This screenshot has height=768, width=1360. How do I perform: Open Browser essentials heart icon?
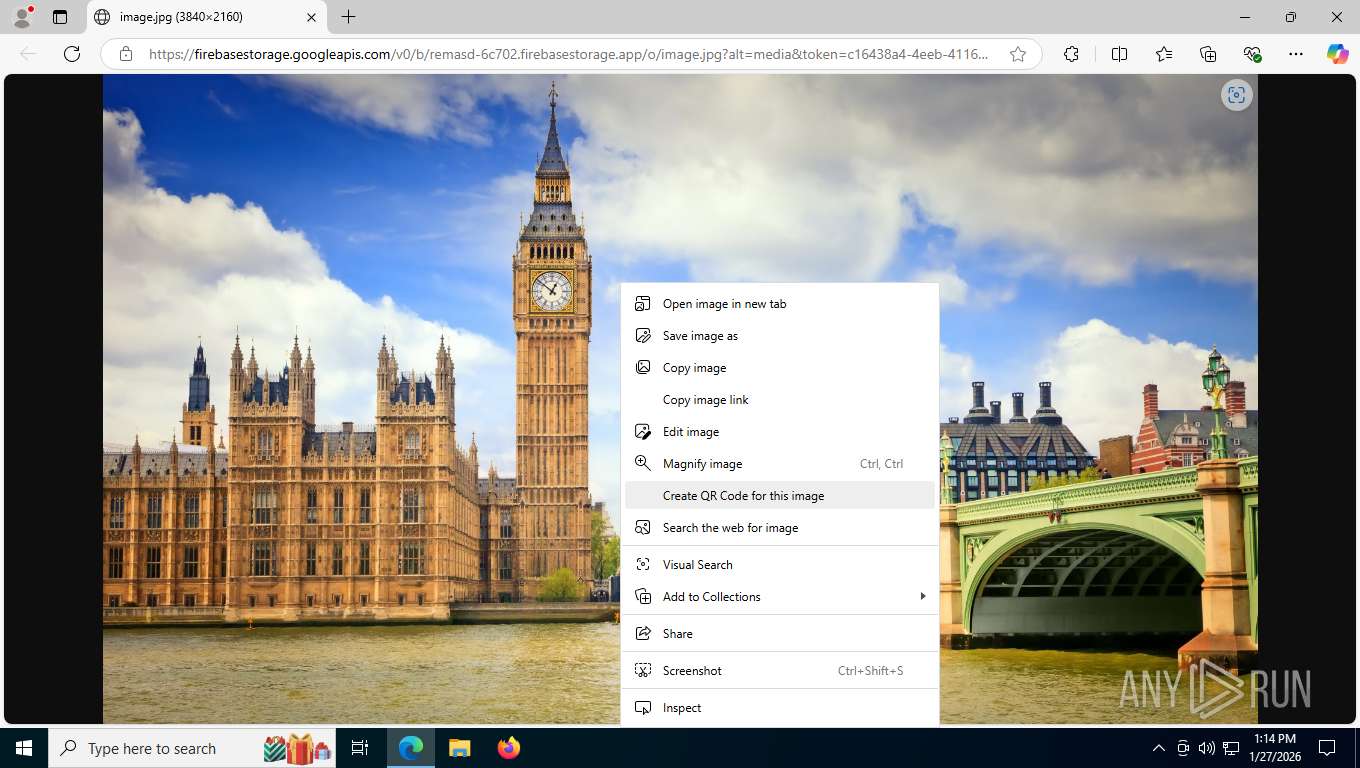pyautogui.click(x=1252, y=54)
